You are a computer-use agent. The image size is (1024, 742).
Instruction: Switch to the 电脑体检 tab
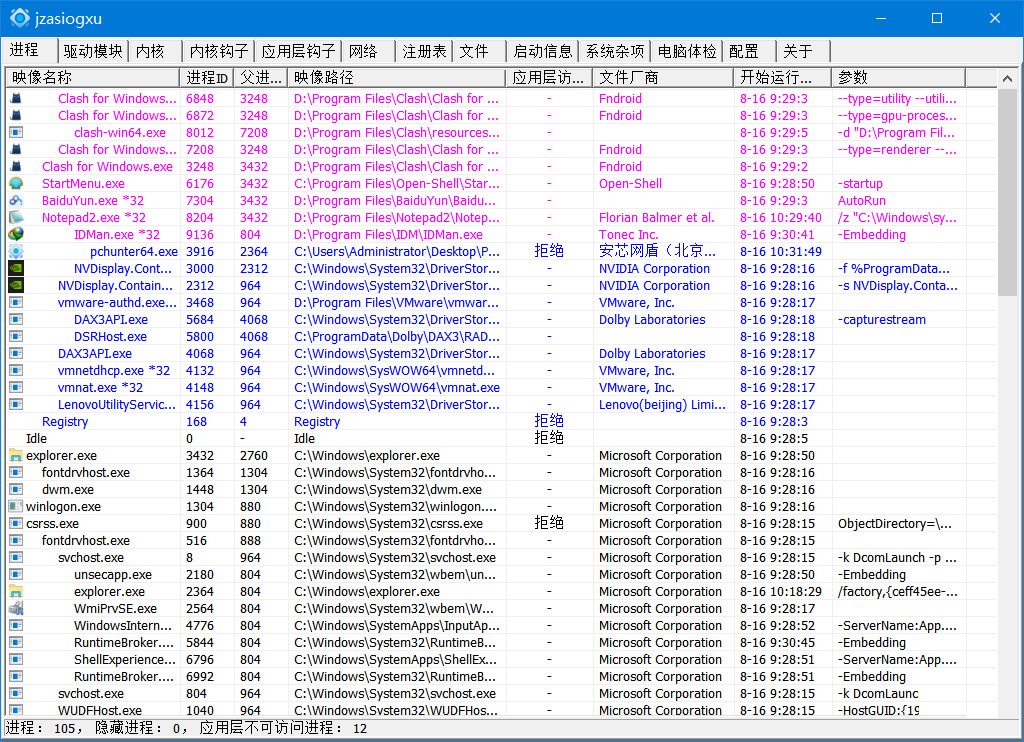click(687, 51)
